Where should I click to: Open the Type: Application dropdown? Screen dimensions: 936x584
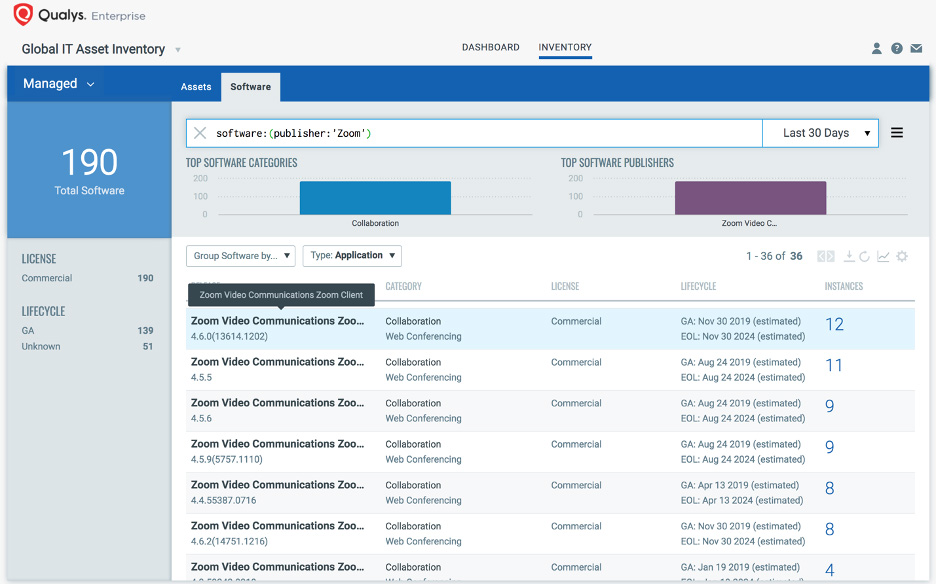(x=352, y=256)
